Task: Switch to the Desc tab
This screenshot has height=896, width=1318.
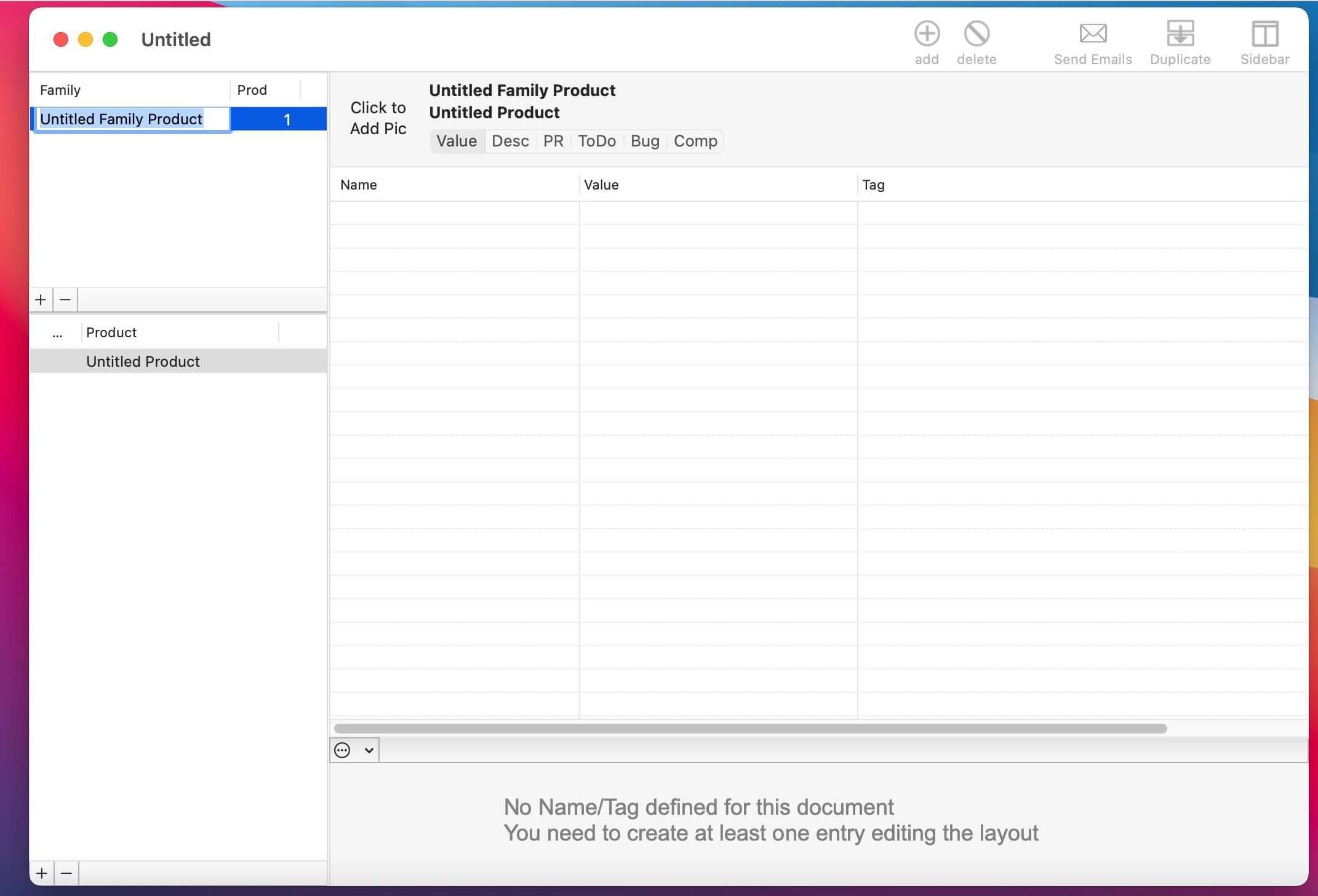Action: point(509,141)
